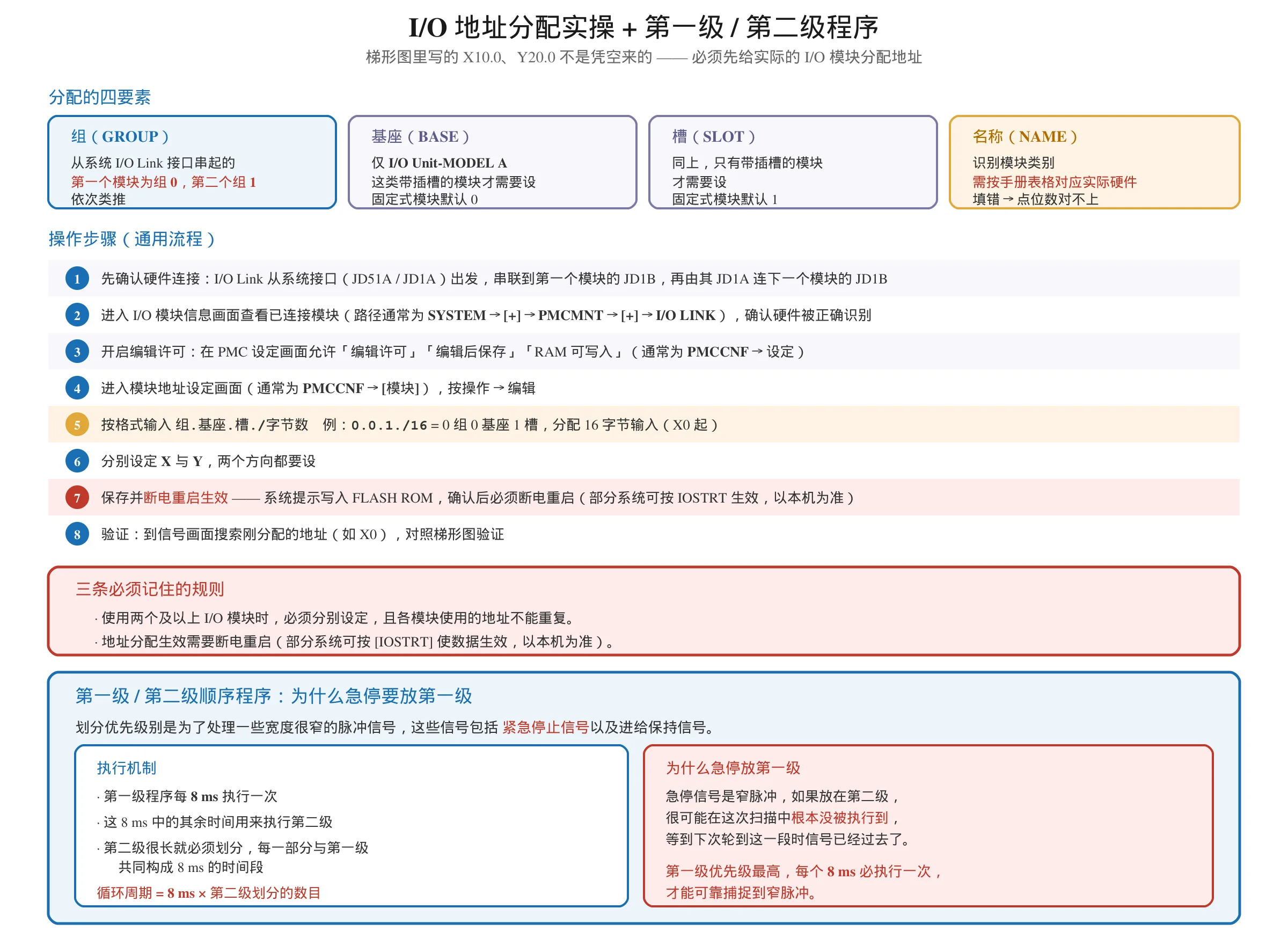
Task: Click the I/O Unit-MODEL A bold text
Action: (x=448, y=163)
